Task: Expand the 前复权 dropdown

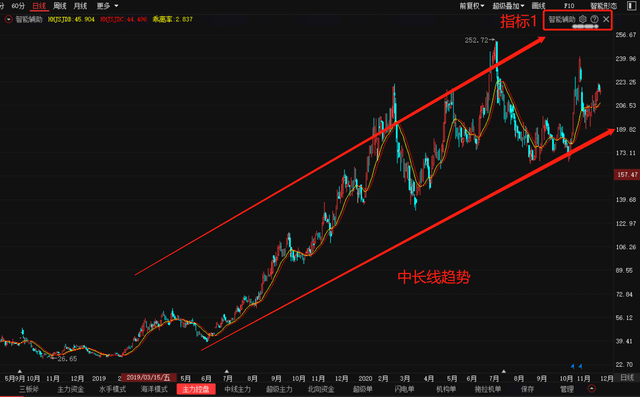Action: [471, 6]
